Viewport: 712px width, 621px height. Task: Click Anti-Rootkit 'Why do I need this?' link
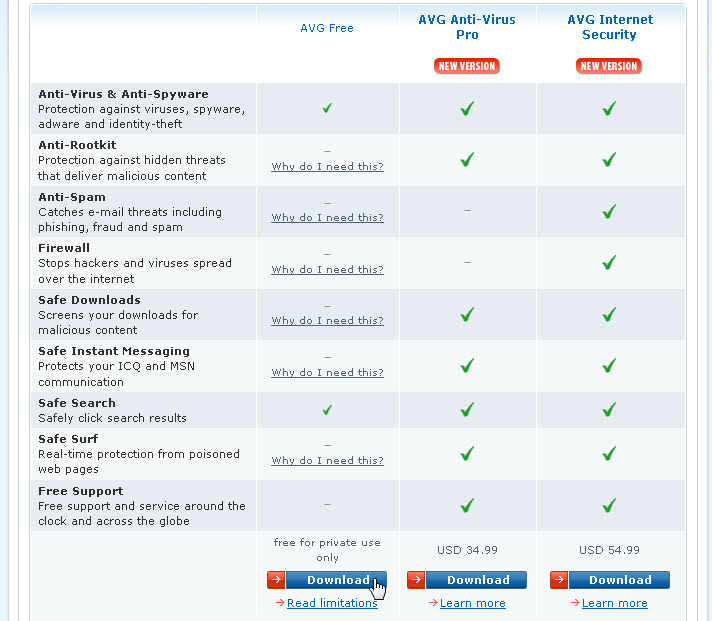(x=327, y=167)
